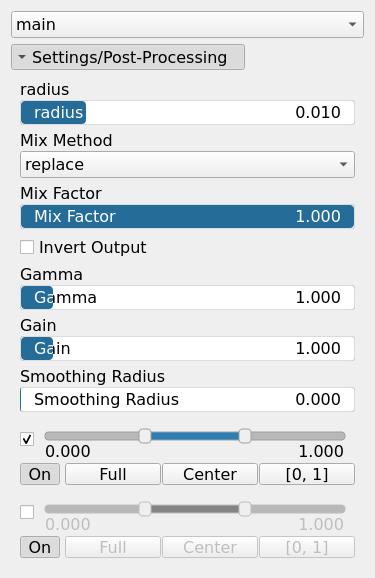
Task: Uncheck the first range slider checkbox
Action: click(x=27, y=439)
